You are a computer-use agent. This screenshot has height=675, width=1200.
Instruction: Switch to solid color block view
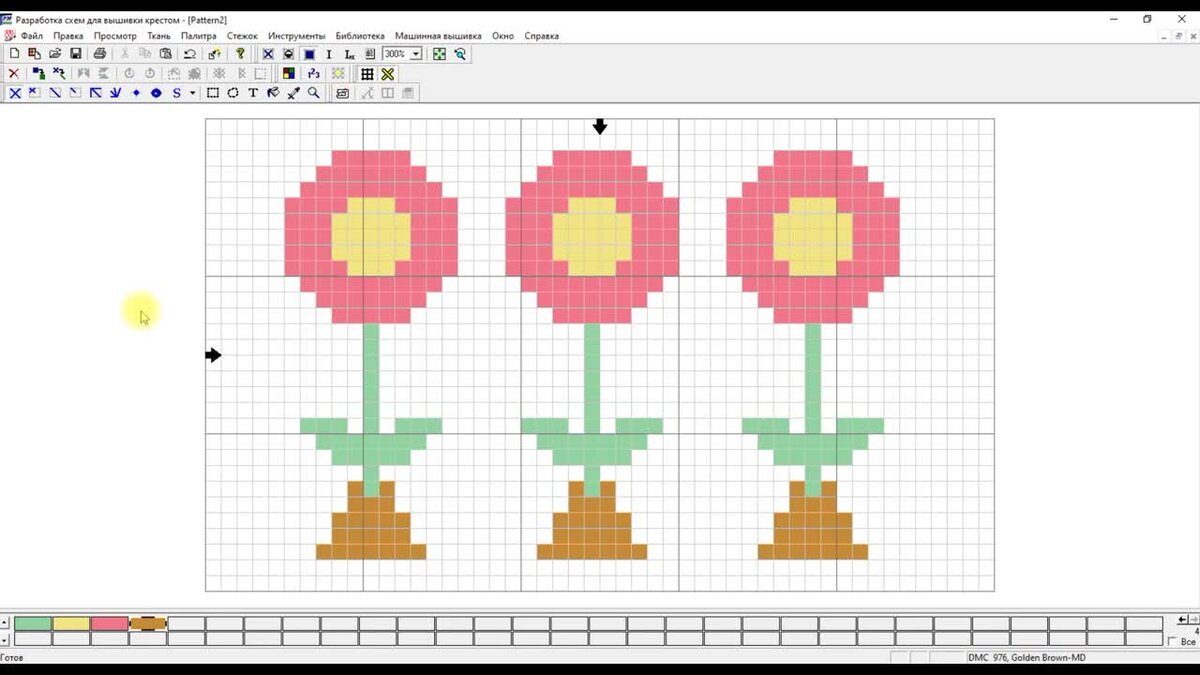pyautogui.click(x=309, y=54)
